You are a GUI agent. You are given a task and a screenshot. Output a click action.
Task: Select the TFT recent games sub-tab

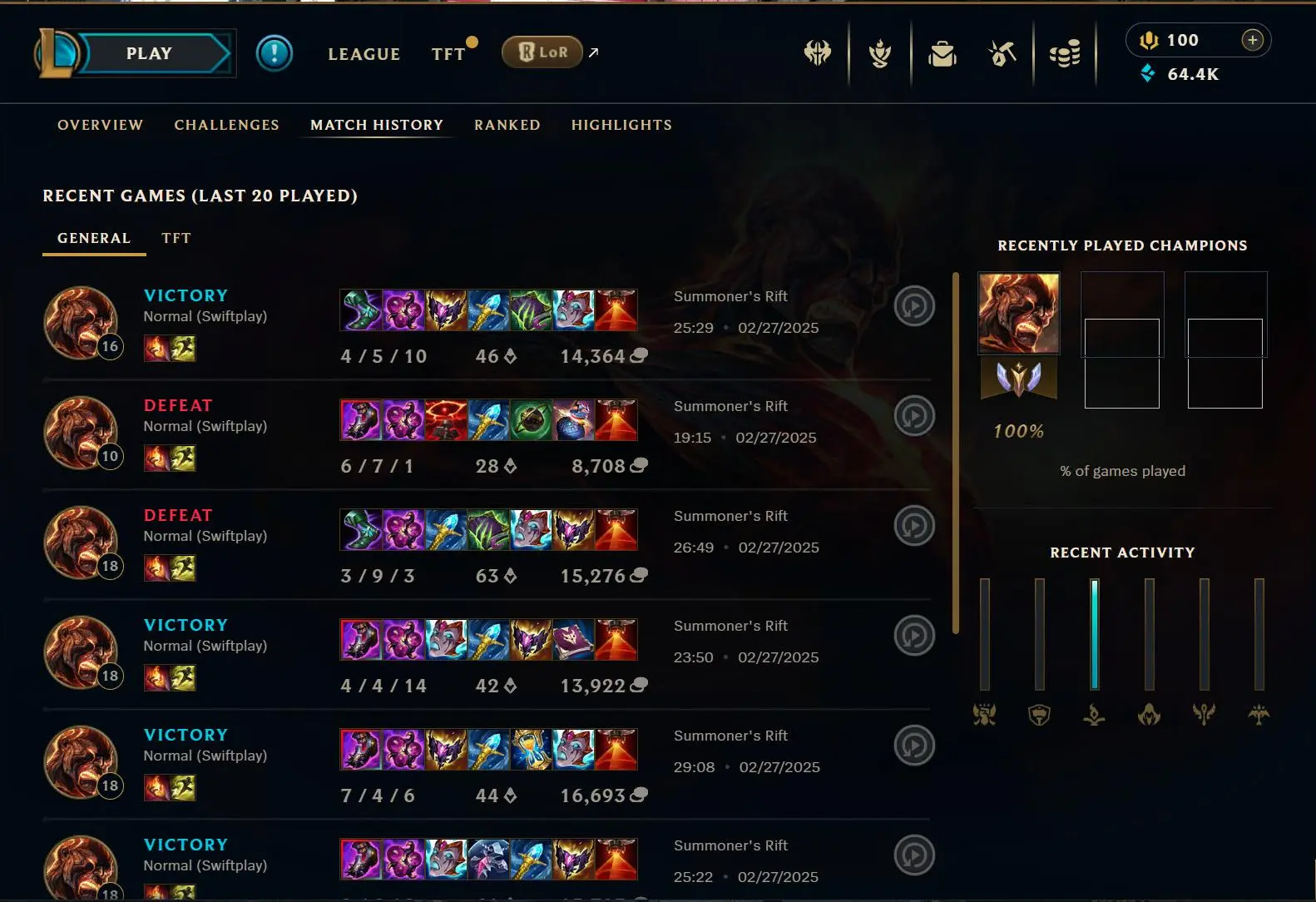click(176, 238)
